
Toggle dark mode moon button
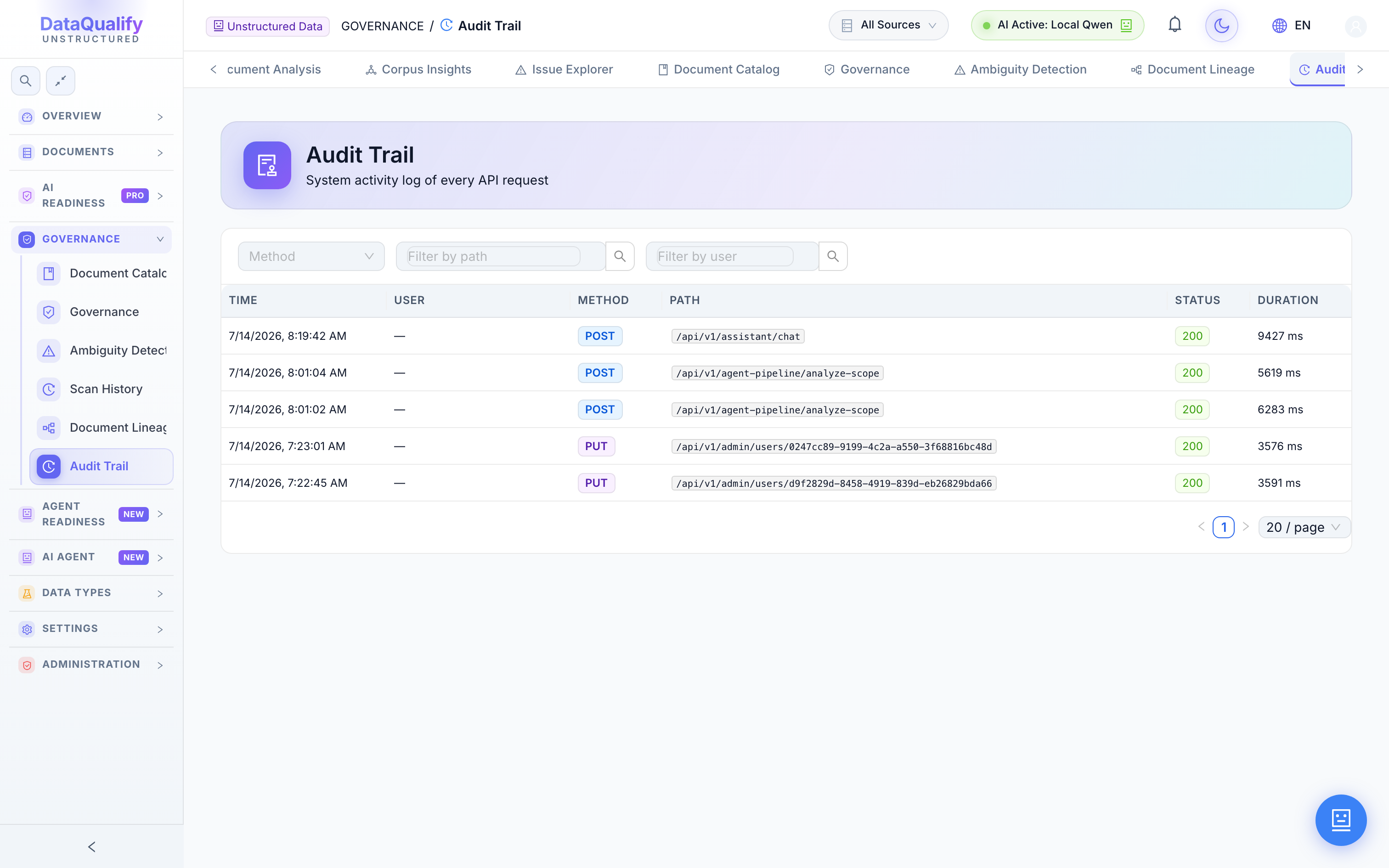1221,26
